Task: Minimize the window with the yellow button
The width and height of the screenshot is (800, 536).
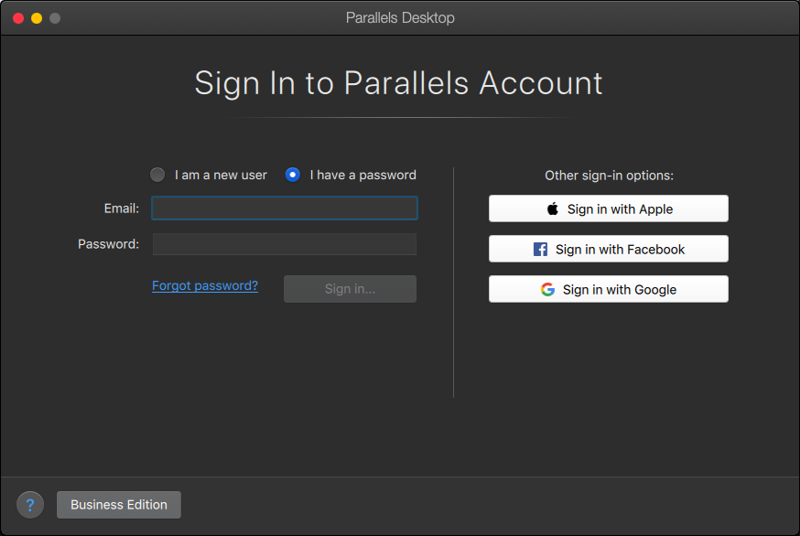Action: 36,18
